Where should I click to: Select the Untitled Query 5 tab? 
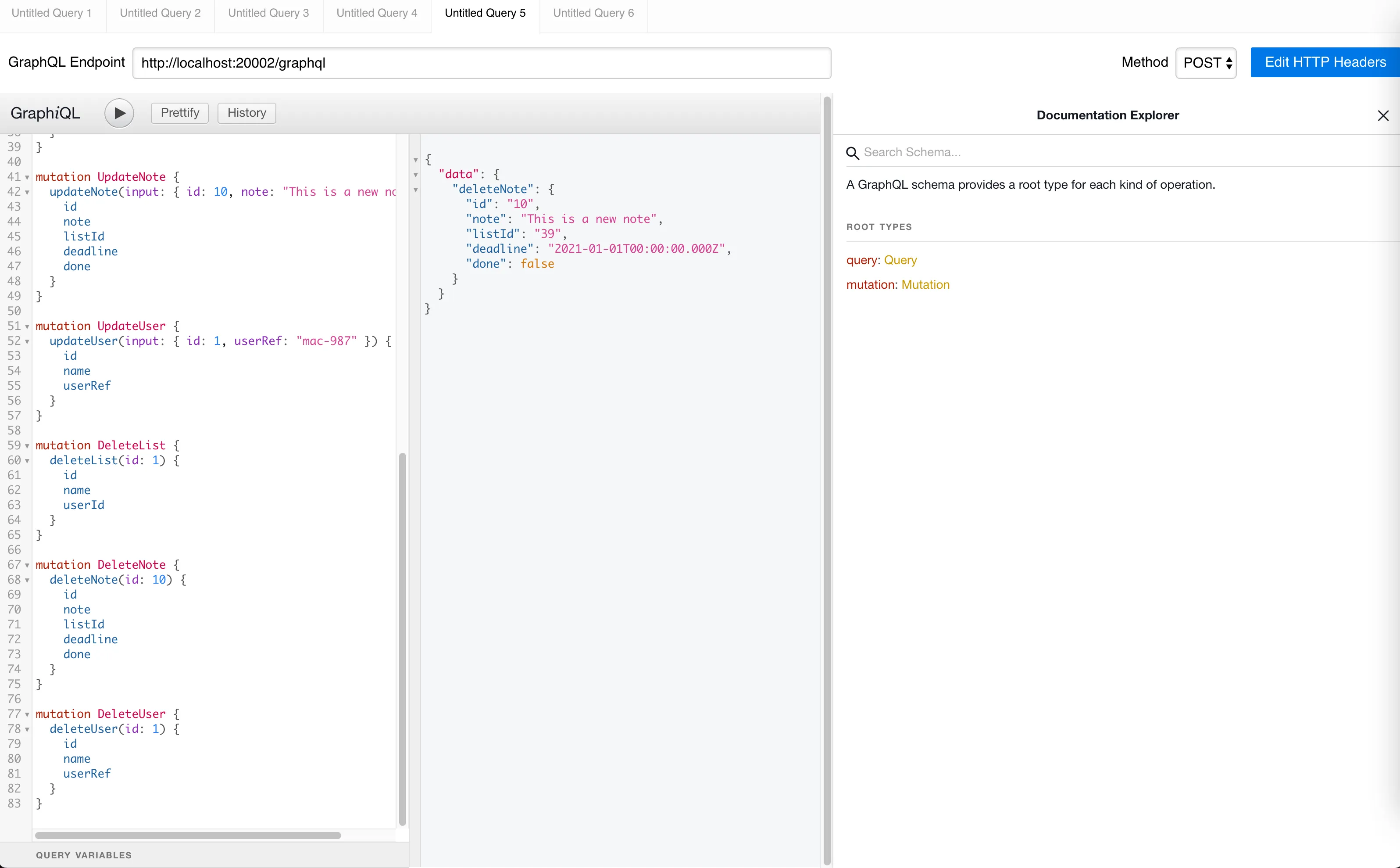(486, 13)
